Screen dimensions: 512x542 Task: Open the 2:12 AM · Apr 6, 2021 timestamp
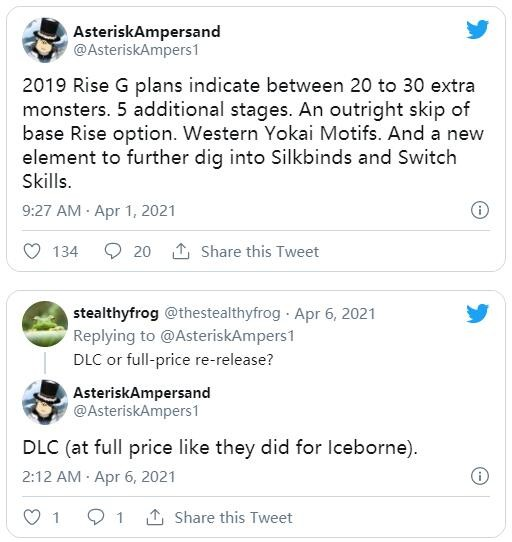[x=99, y=477]
